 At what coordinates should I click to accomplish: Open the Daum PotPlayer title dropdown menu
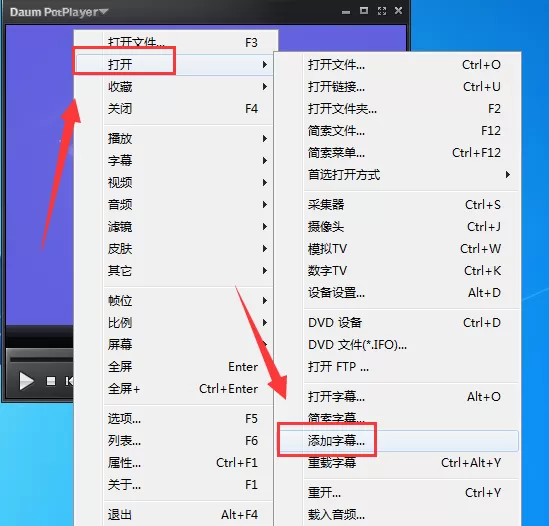(59, 12)
